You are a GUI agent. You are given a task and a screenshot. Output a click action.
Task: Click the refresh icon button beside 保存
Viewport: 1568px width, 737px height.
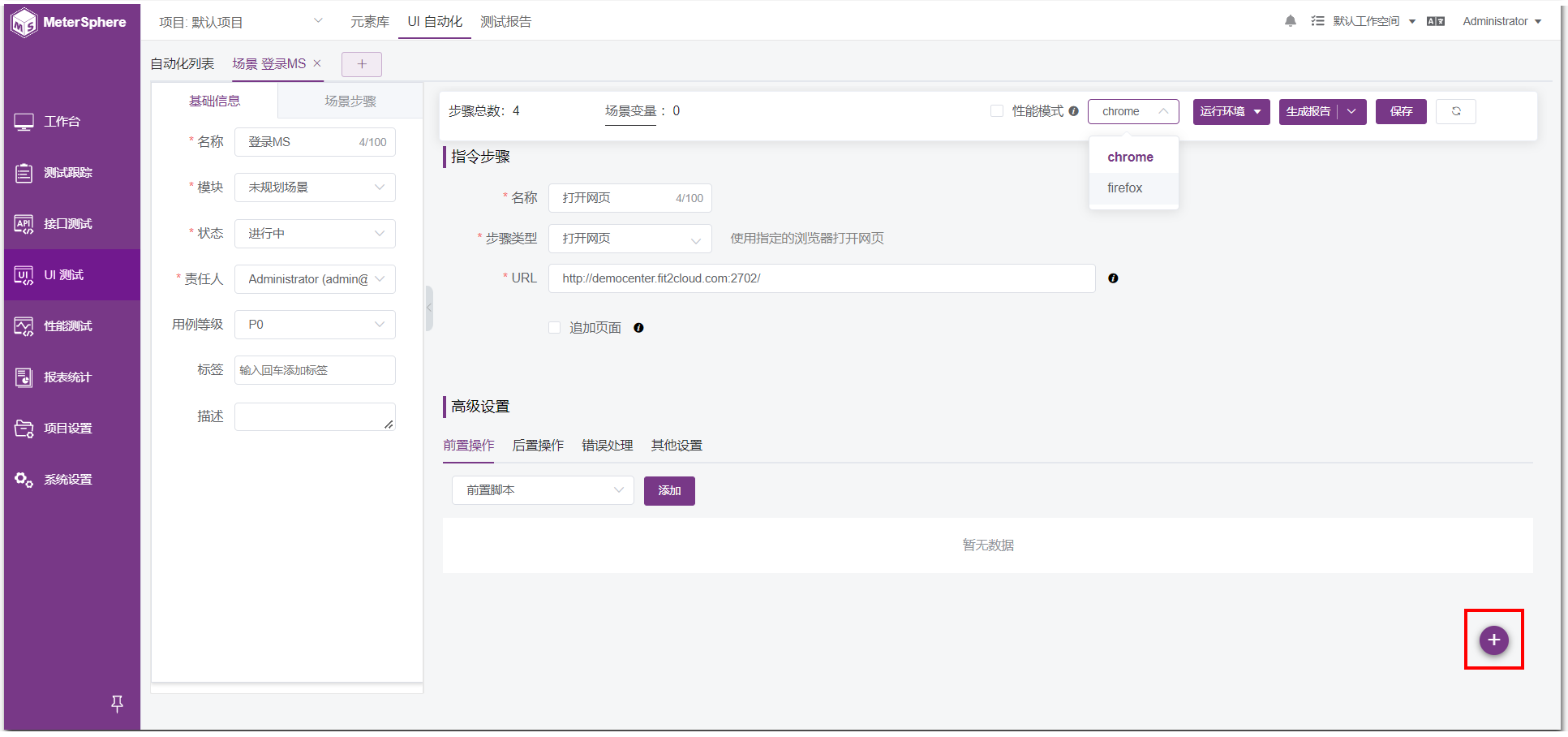(1456, 111)
